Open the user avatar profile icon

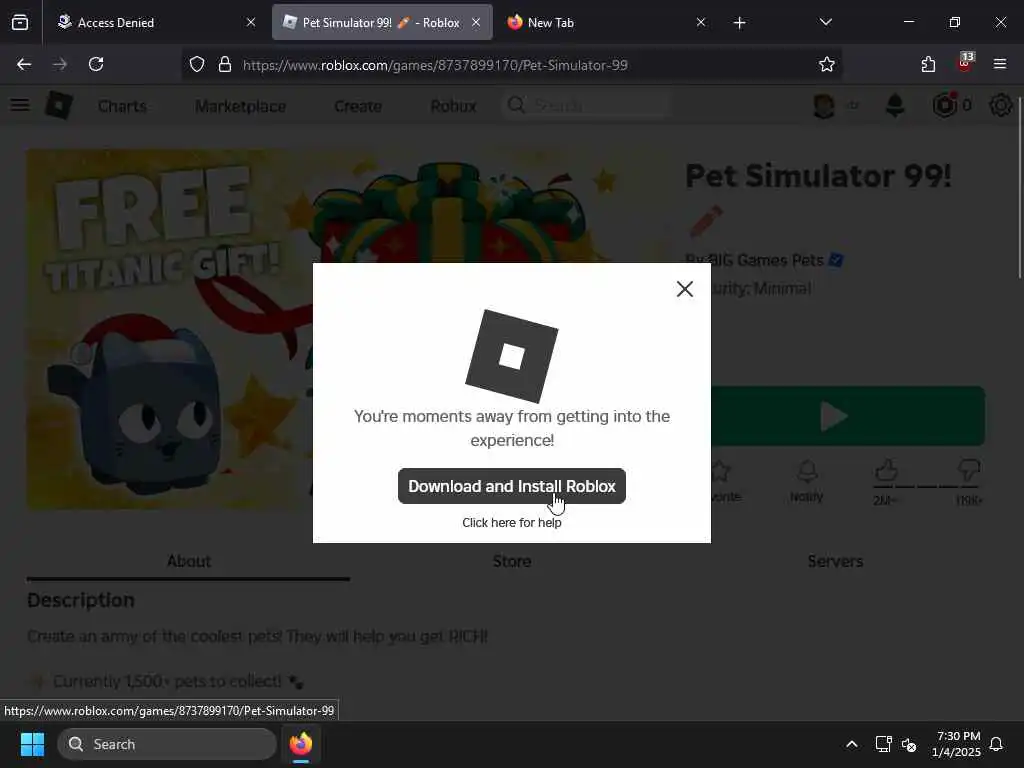click(824, 105)
